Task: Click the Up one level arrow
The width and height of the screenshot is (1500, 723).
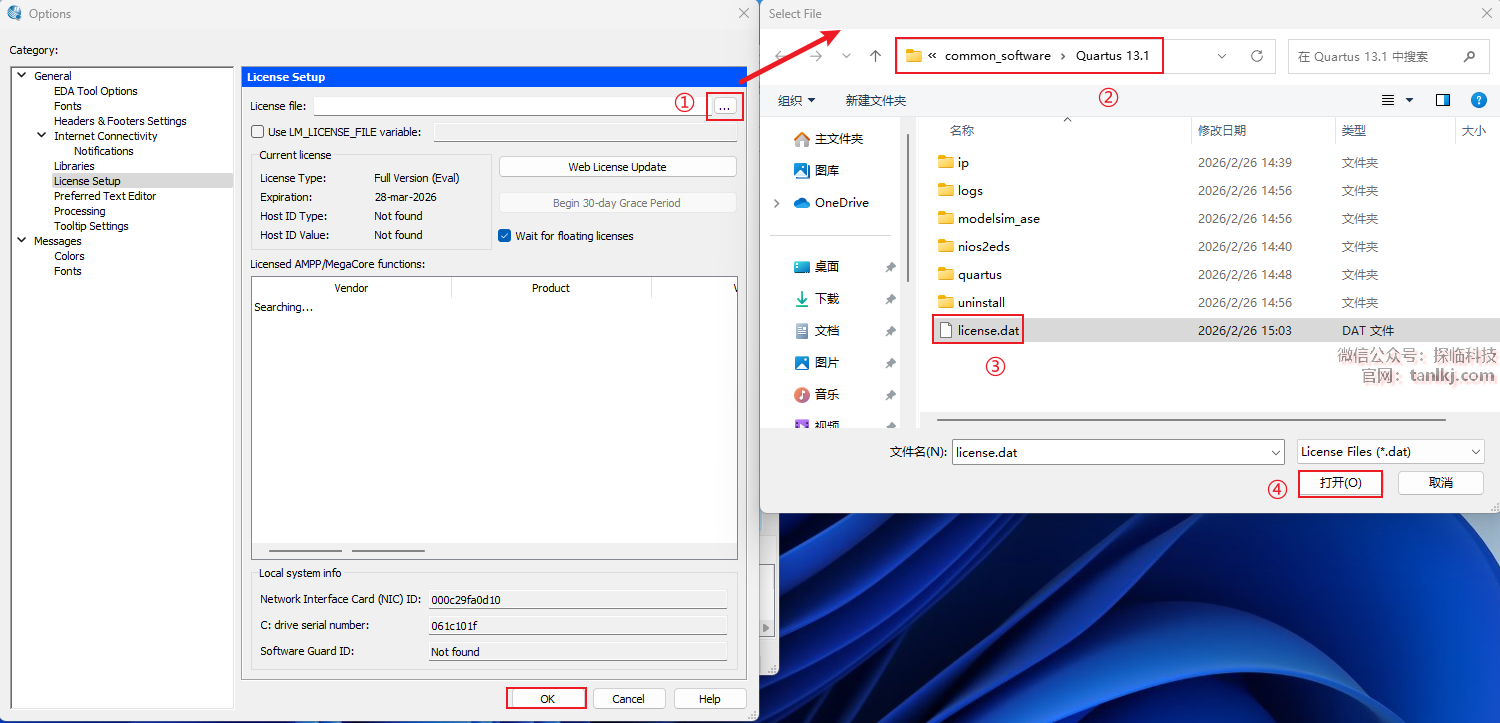Action: (875, 56)
